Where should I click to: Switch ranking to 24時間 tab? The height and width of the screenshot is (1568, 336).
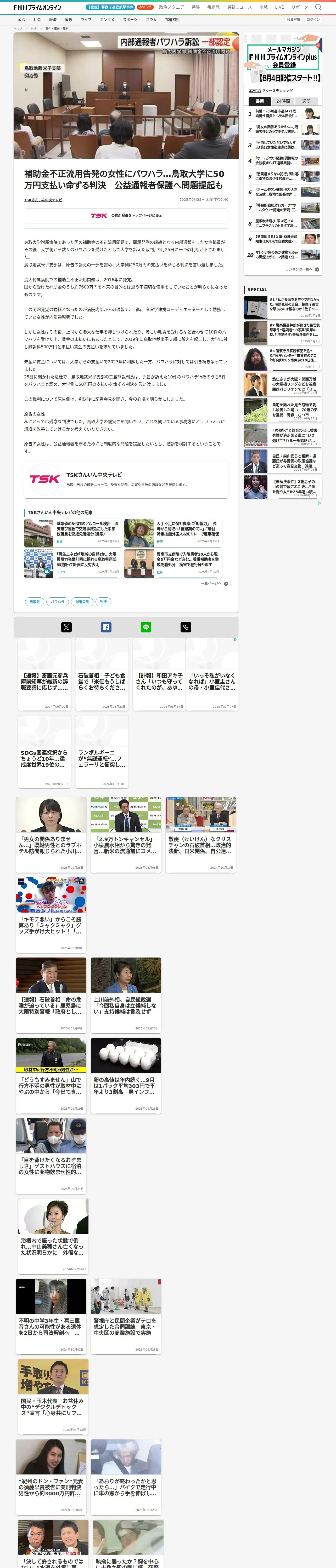(x=283, y=101)
